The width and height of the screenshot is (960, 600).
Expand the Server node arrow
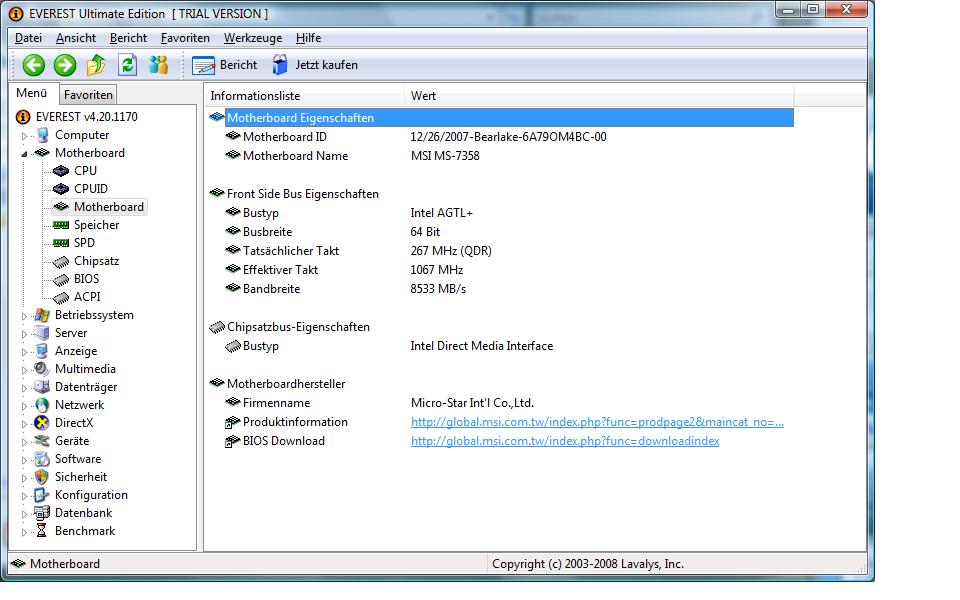24,334
